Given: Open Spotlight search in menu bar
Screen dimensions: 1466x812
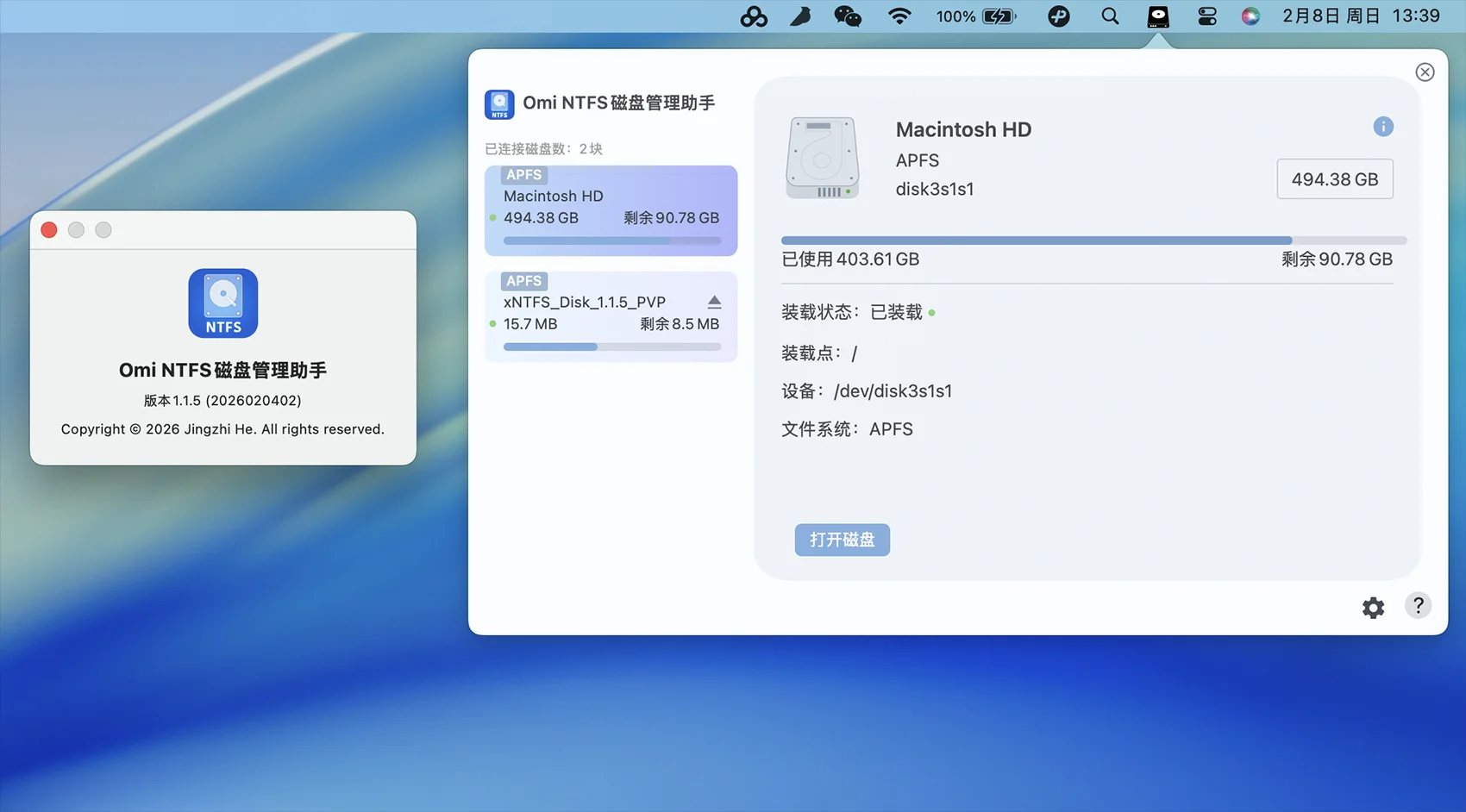Looking at the screenshot, I should click(1110, 16).
